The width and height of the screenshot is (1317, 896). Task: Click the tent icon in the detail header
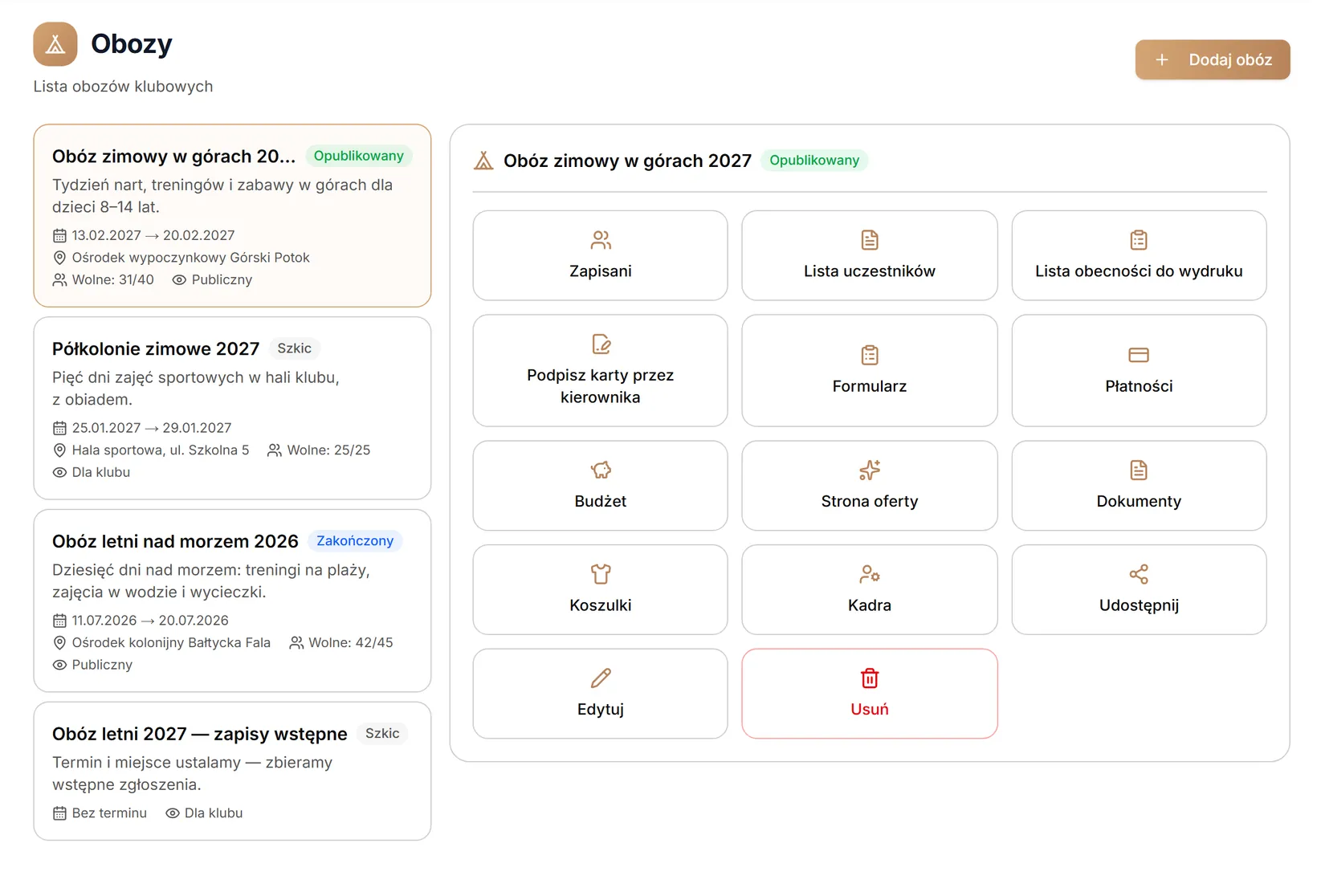tap(483, 161)
